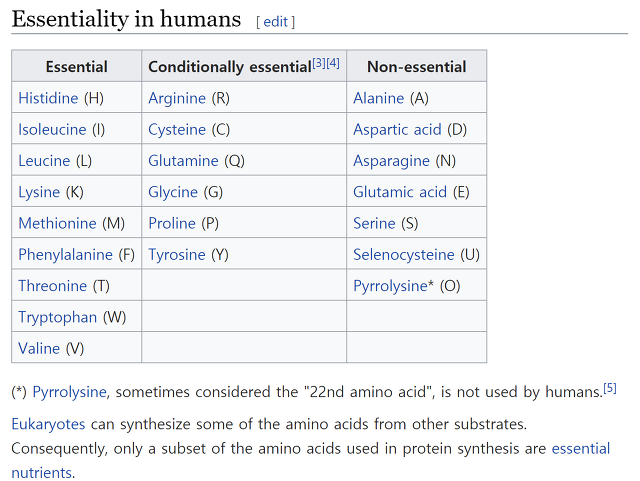Click the Lysine table entry
The image size is (640, 481).
[39, 192]
